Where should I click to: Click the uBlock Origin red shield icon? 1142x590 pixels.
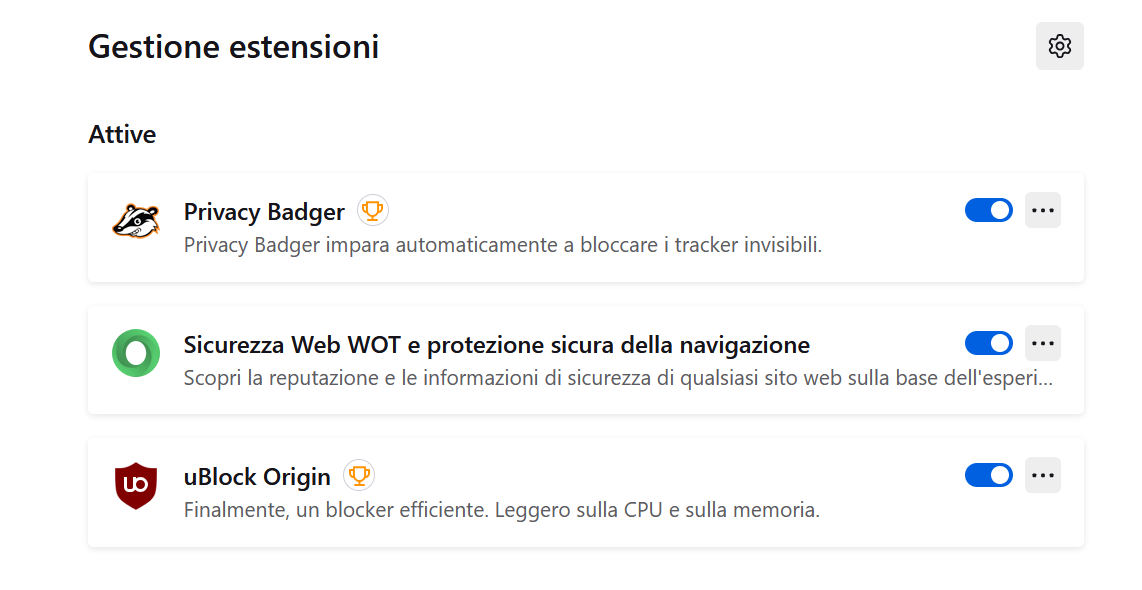click(x=136, y=485)
